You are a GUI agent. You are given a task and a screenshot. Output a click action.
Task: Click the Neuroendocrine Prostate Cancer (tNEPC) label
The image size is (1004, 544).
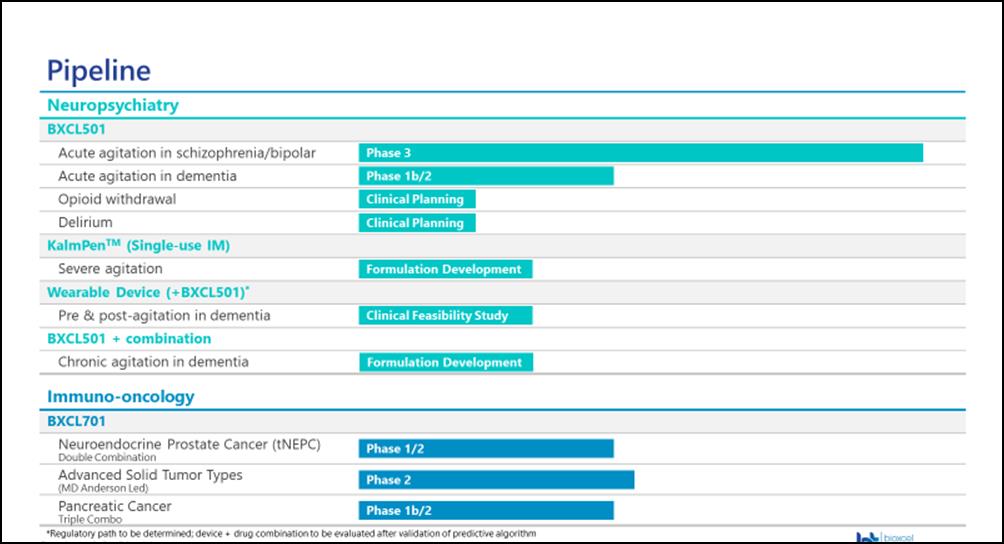pos(189,444)
